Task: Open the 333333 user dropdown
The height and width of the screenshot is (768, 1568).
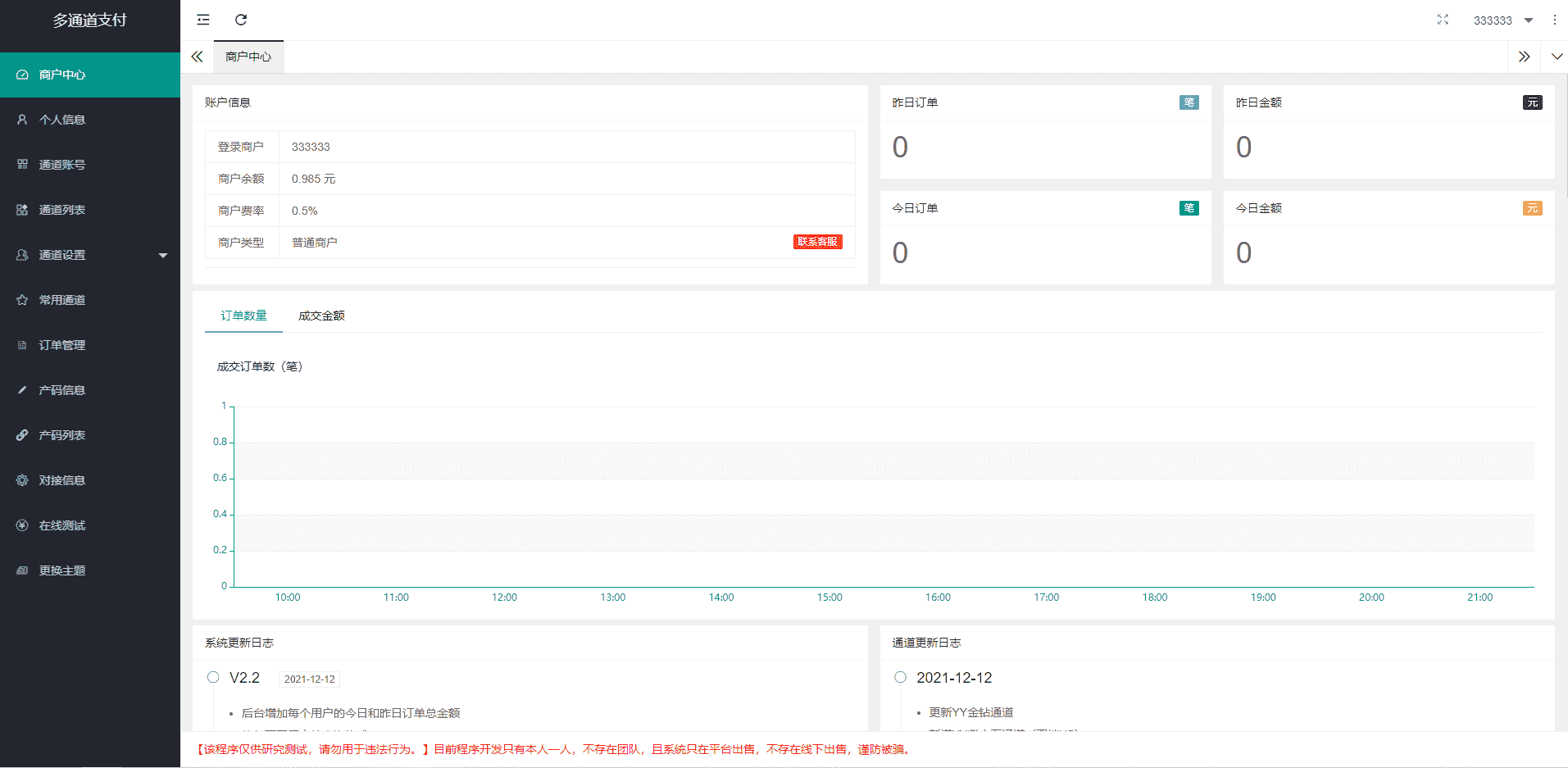Action: tap(1502, 20)
